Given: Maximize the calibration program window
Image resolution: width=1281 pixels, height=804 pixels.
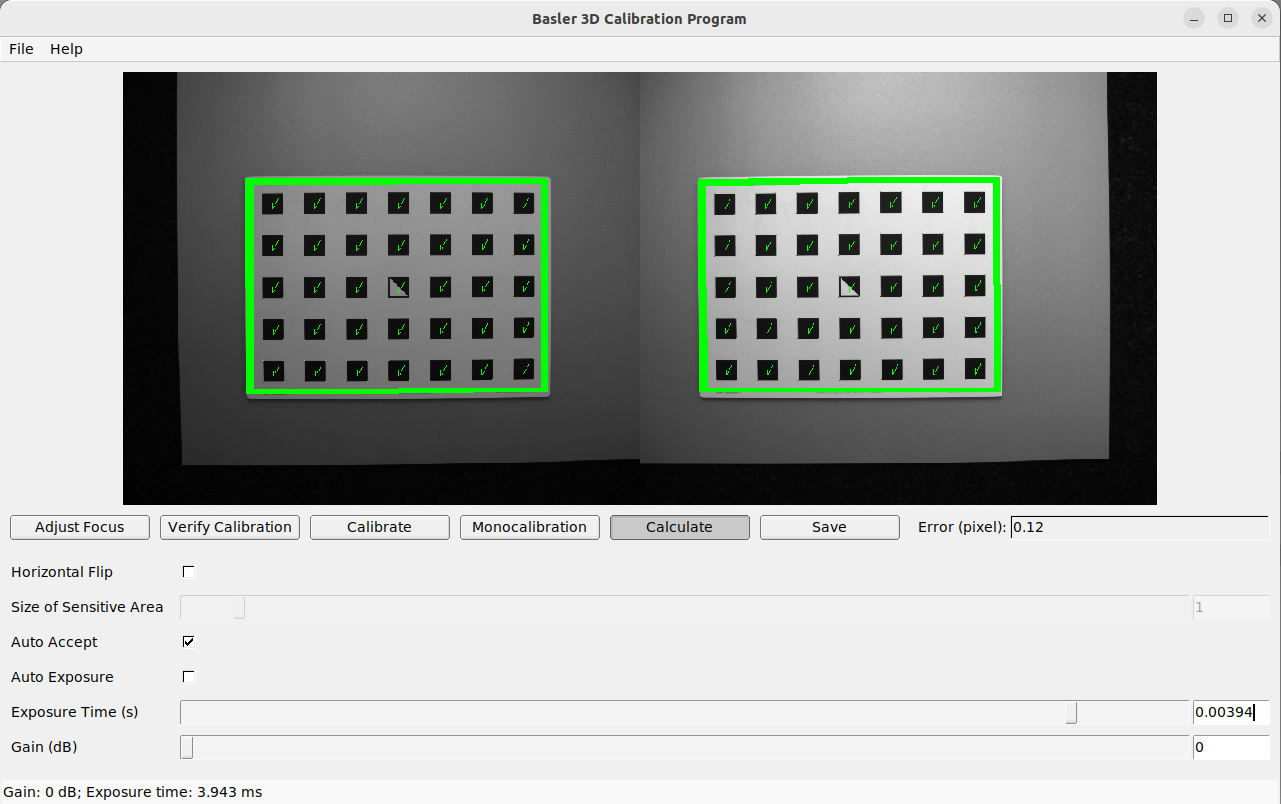Looking at the screenshot, I should click(x=1228, y=18).
